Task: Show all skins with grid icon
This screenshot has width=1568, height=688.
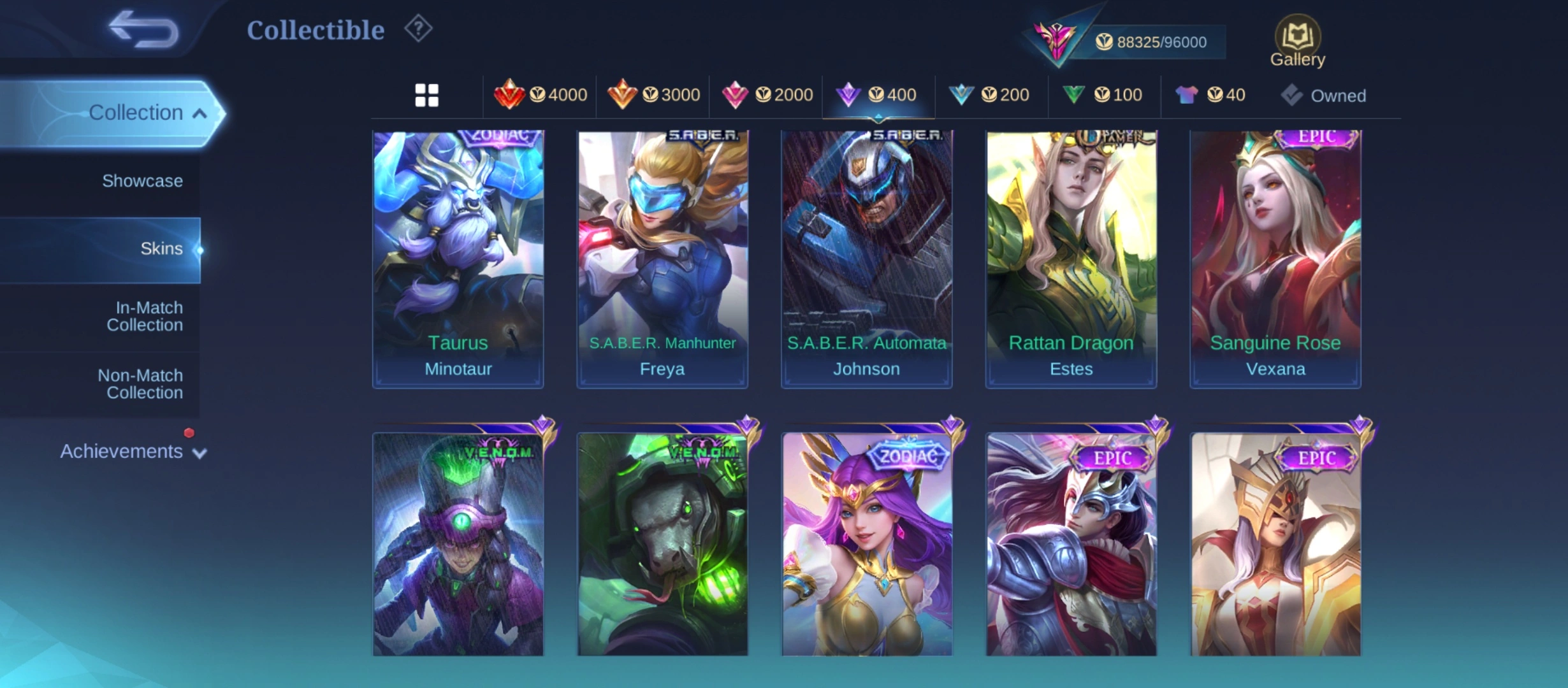Action: click(426, 96)
